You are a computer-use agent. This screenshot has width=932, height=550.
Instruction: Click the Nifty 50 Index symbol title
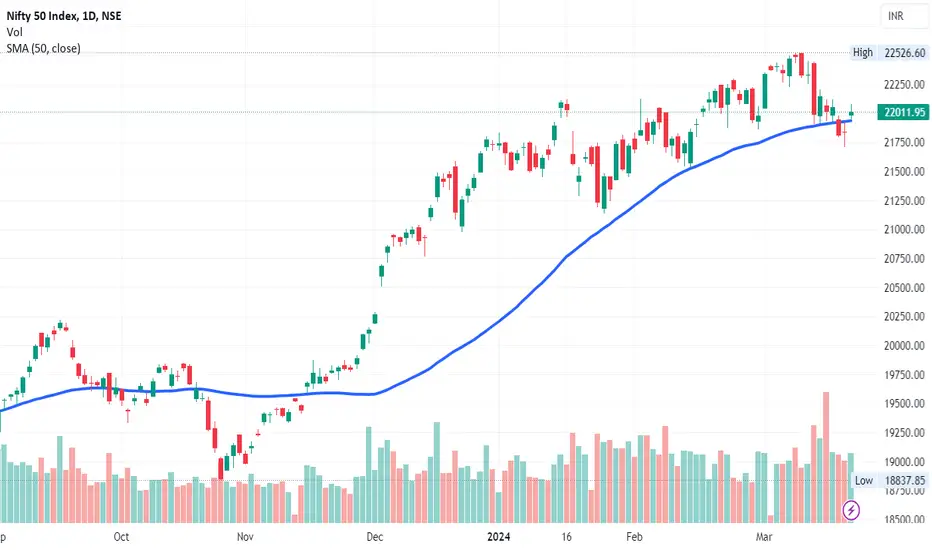[x=64, y=16]
